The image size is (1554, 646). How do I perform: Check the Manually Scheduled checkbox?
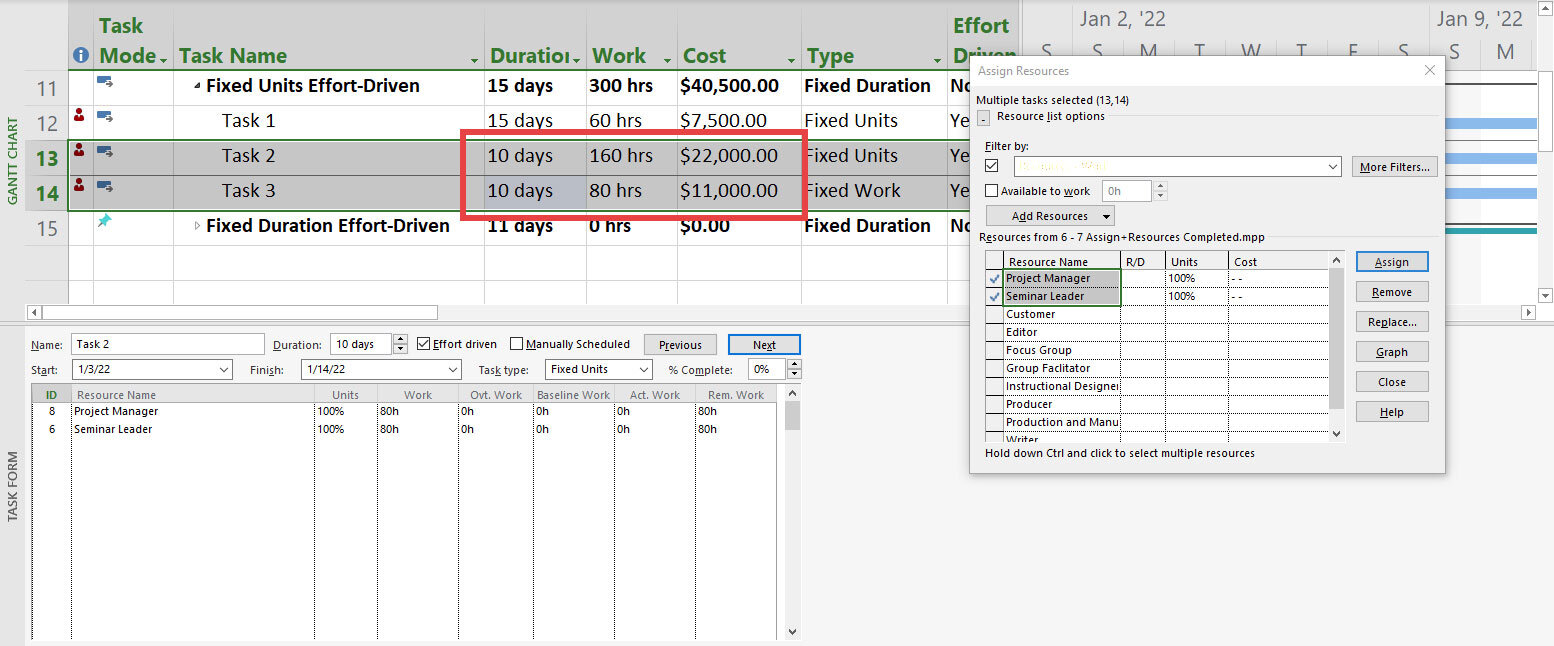(x=516, y=344)
